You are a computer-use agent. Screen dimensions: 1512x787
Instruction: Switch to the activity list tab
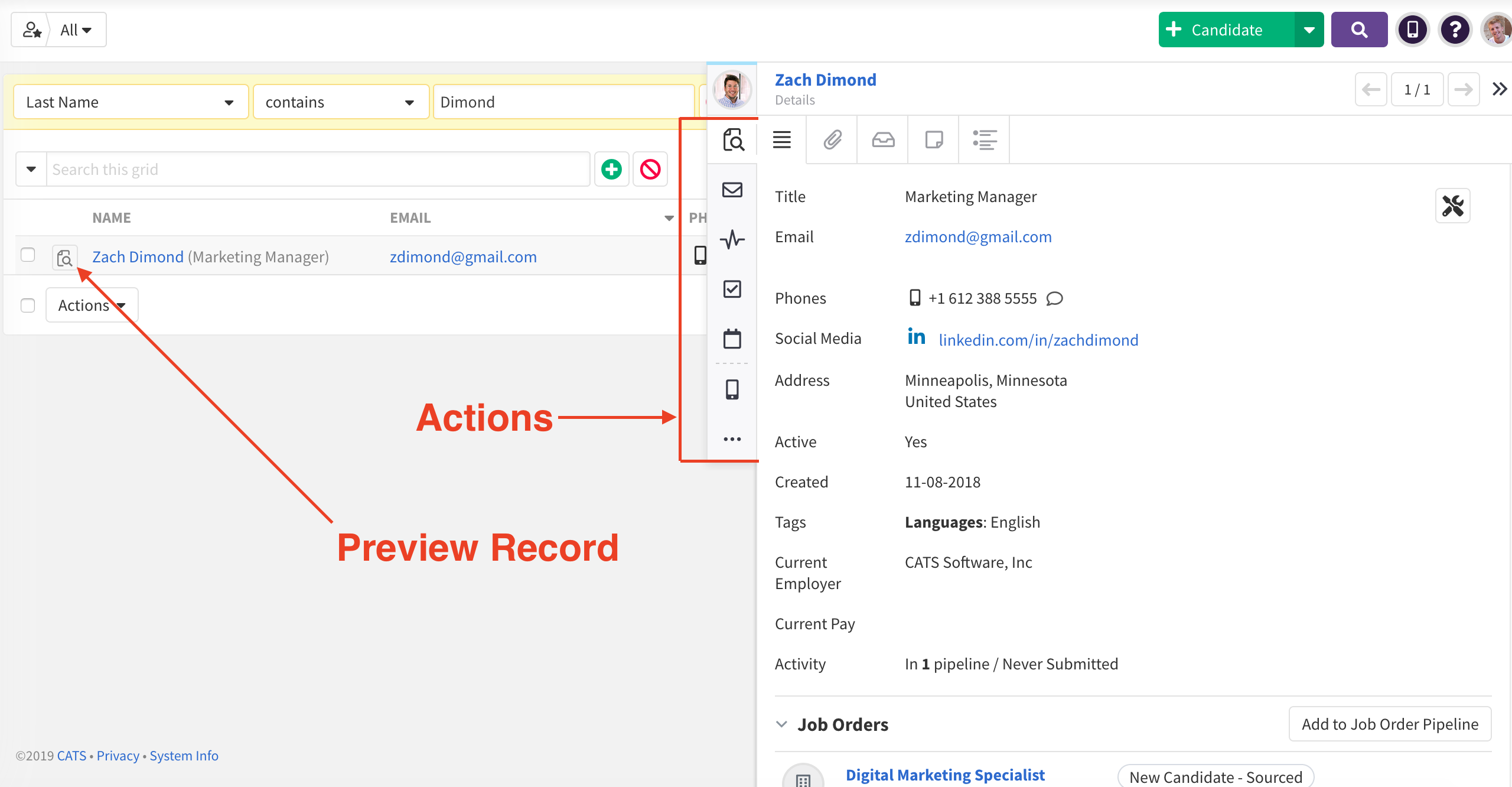click(x=985, y=140)
